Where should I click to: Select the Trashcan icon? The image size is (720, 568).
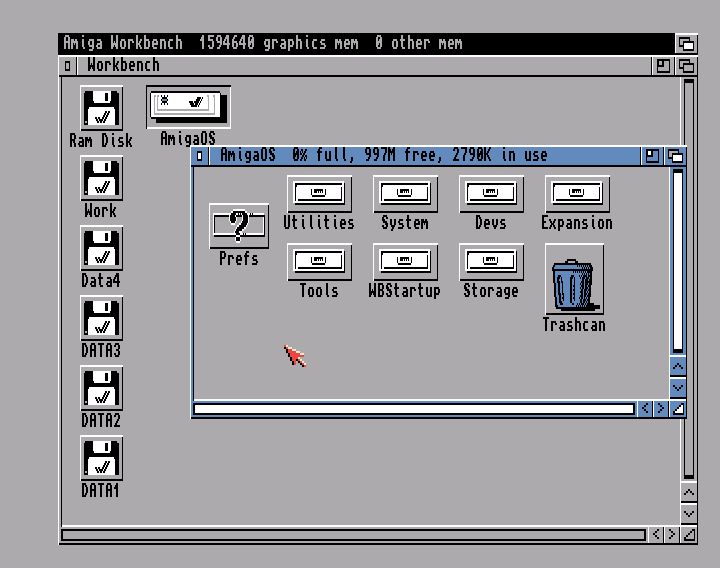click(x=574, y=286)
